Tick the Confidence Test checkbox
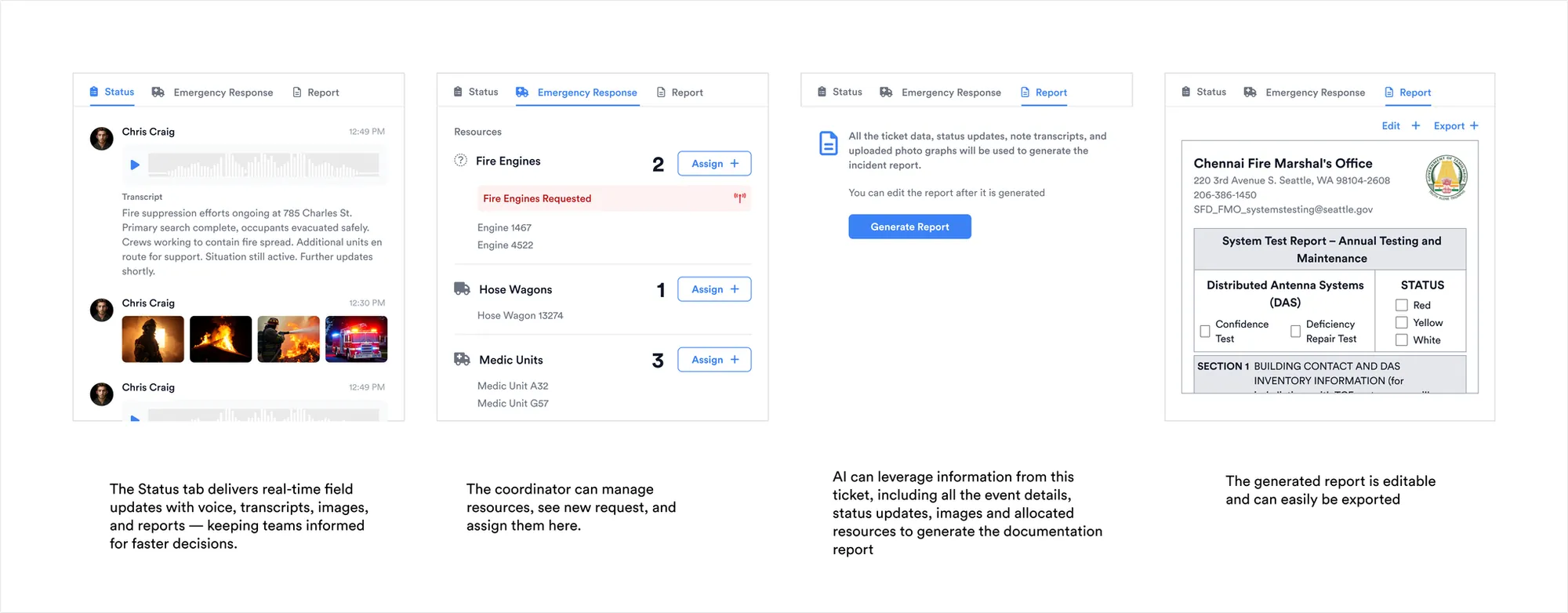 (x=1205, y=332)
